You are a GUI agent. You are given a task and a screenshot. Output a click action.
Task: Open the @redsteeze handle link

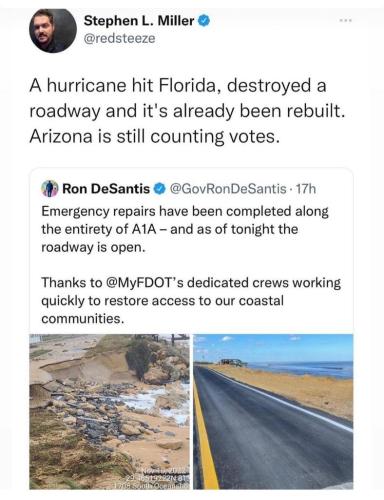click(119, 38)
